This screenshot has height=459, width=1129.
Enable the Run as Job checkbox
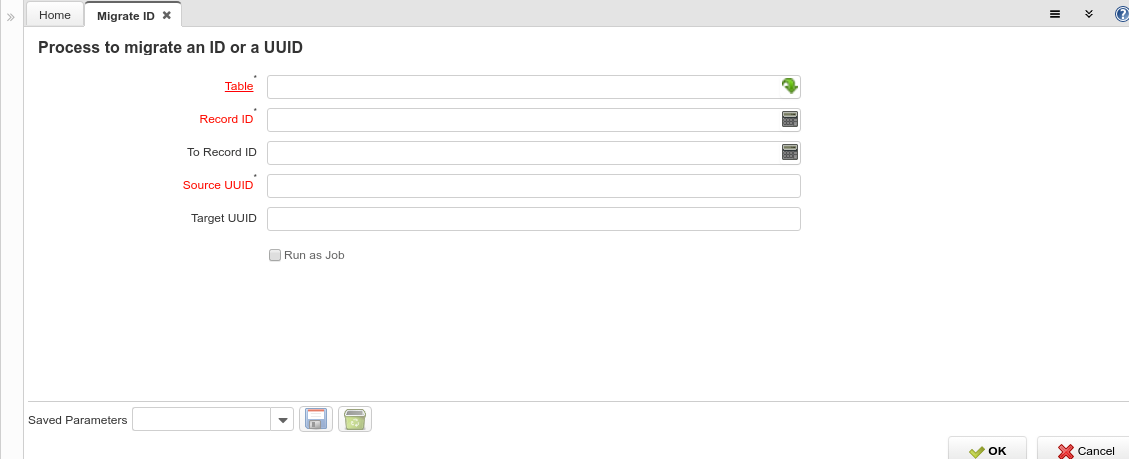tap(274, 255)
